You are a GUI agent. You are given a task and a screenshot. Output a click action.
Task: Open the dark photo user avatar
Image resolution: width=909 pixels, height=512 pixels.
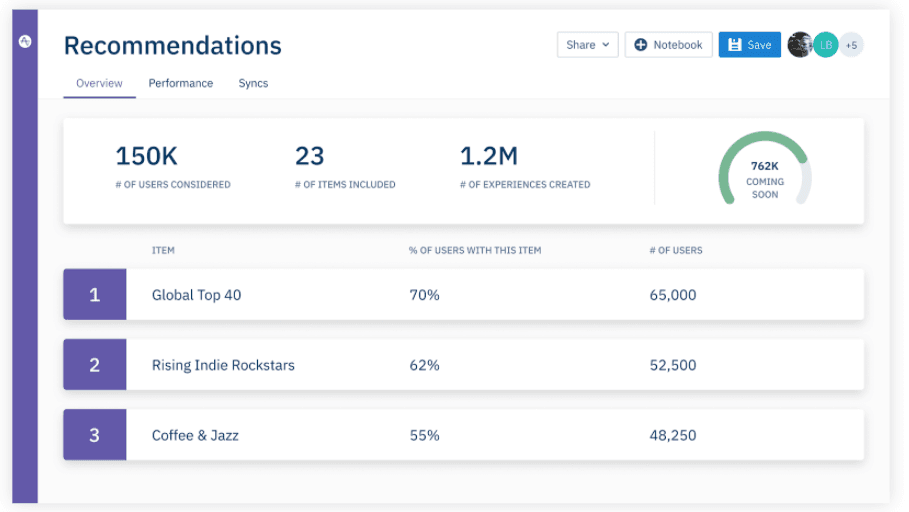coord(799,45)
